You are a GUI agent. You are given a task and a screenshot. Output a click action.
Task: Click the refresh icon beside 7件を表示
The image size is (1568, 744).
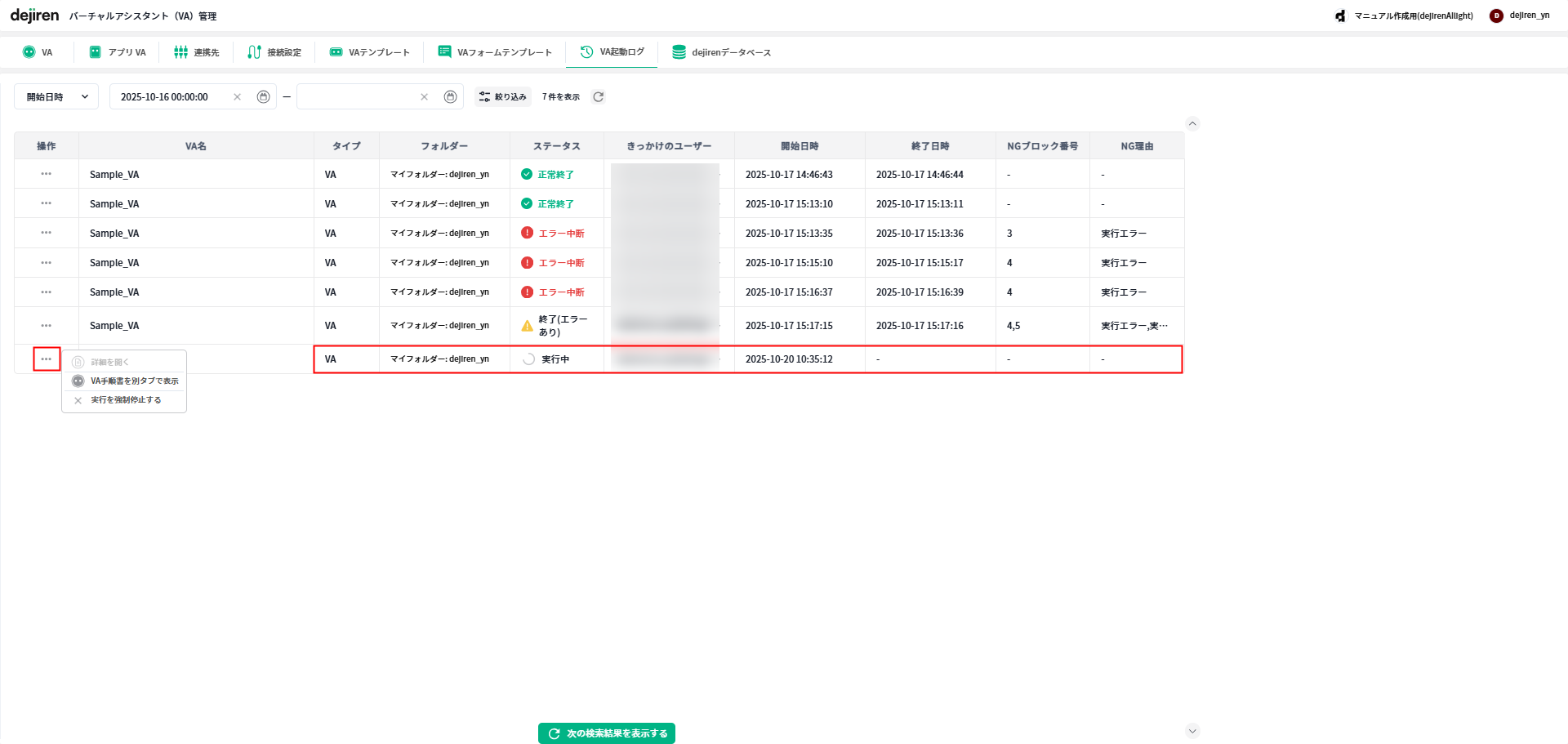[598, 96]
